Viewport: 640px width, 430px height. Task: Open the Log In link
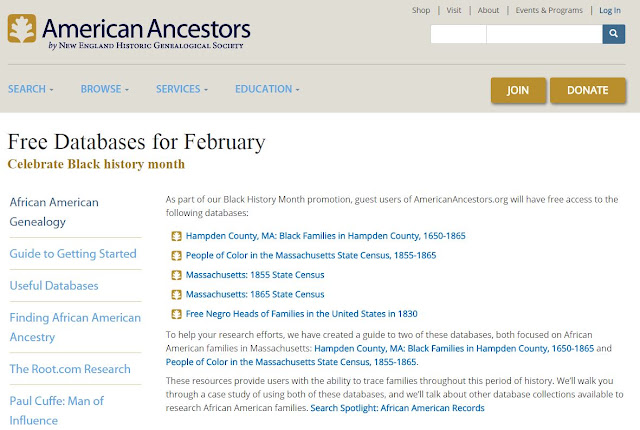click(610, 10)
